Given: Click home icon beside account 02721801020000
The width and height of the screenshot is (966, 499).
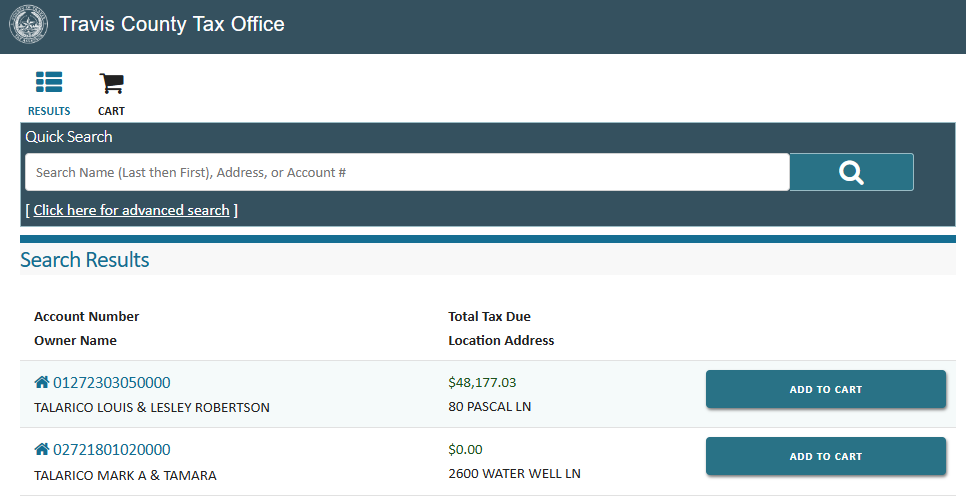Looking at the screenshot, I should 42,449.
